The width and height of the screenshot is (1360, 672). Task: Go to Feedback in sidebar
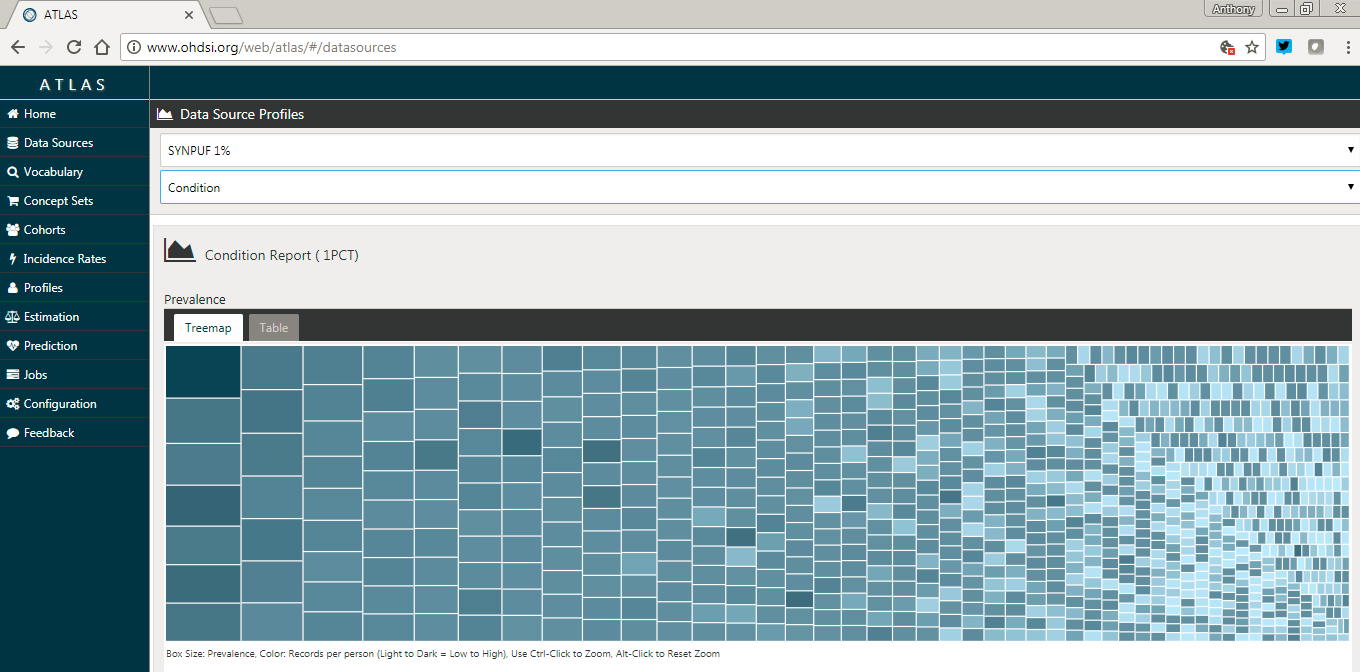point(49,433)
